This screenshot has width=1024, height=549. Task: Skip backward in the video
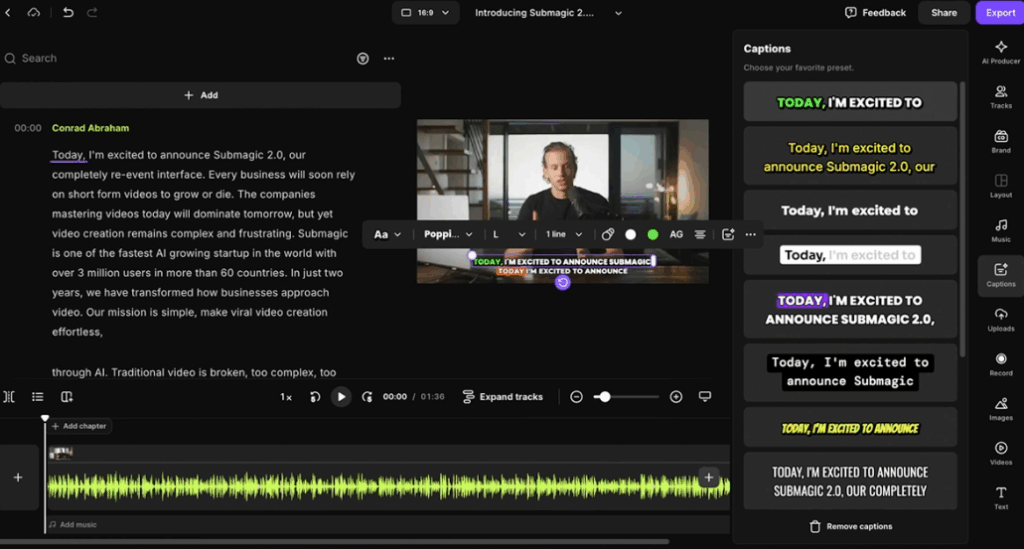[315, 397]
